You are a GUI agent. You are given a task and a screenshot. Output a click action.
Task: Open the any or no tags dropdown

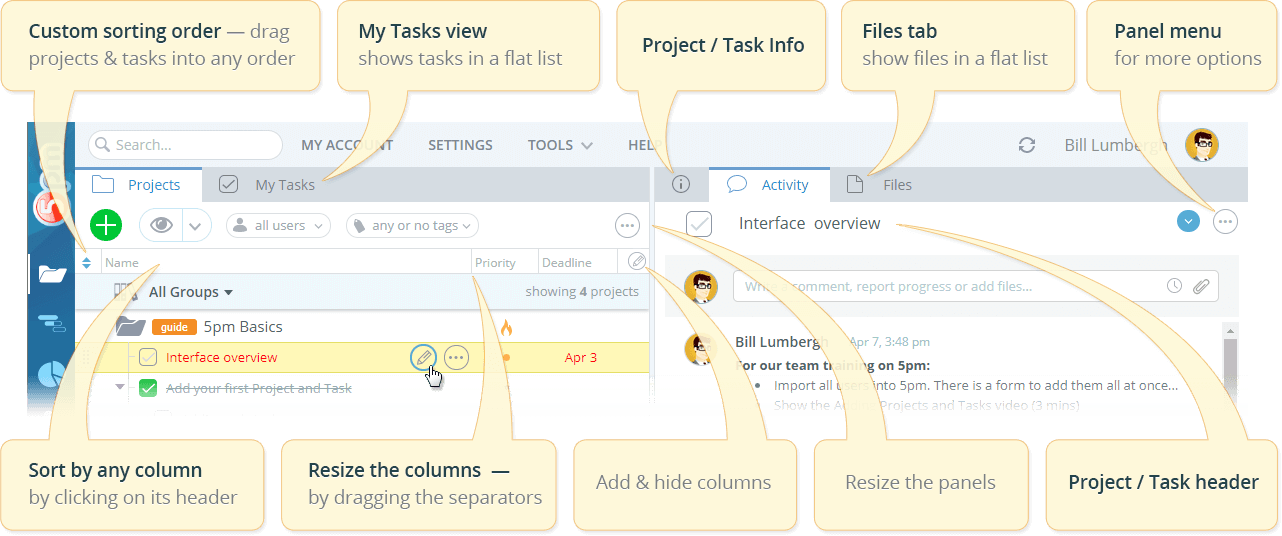pos(412,226)
